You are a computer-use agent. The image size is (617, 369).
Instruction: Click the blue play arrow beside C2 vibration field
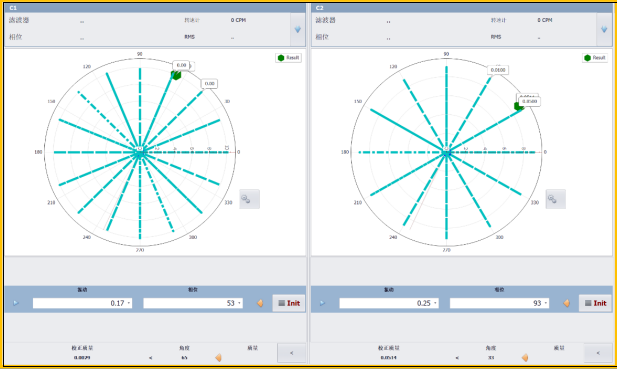click(322, 303)
